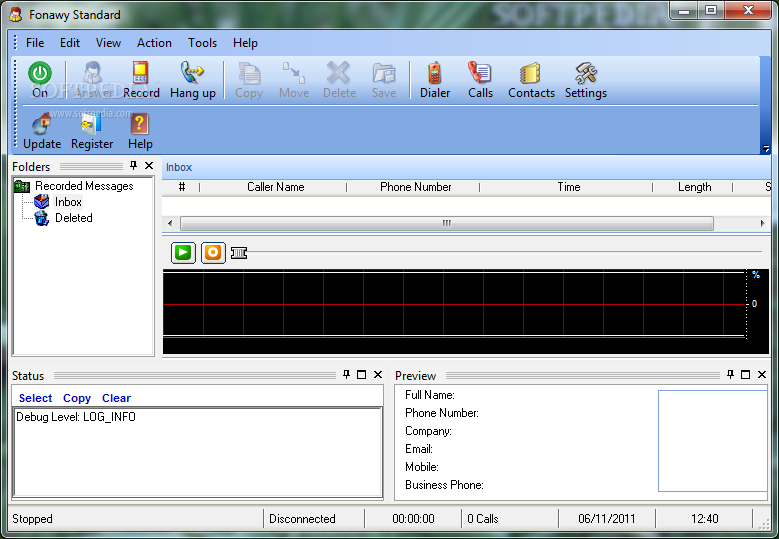Open the Edit menu

70,43
